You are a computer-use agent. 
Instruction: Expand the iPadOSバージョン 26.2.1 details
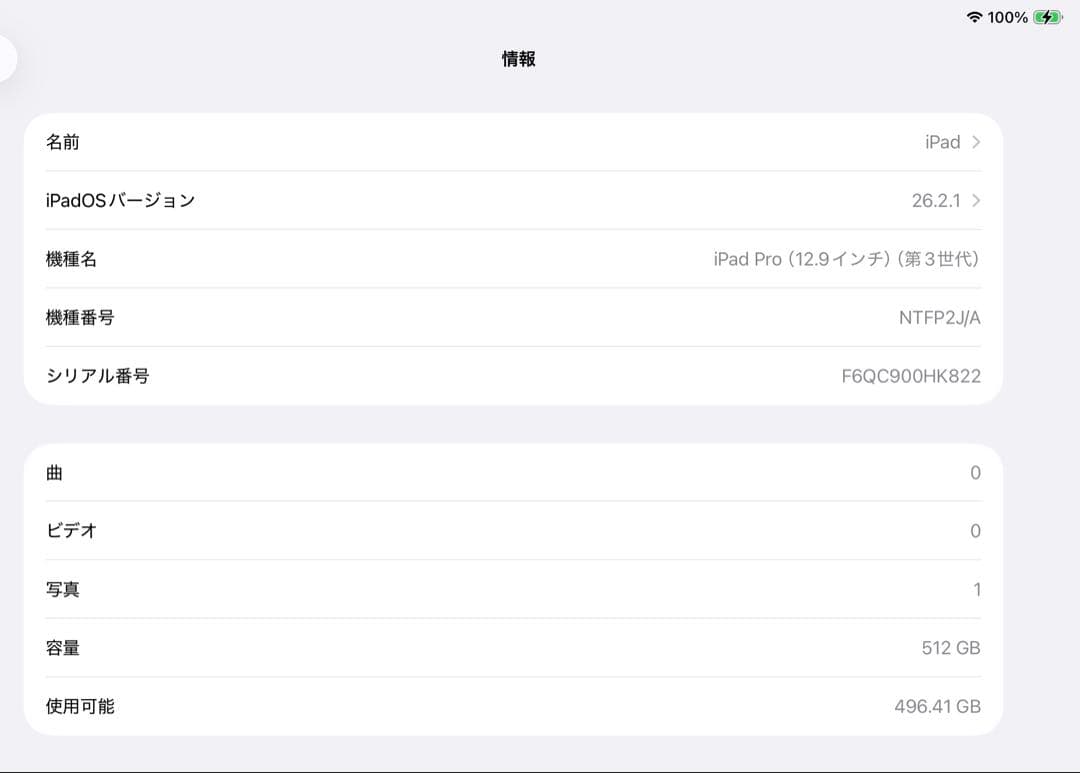976,200
